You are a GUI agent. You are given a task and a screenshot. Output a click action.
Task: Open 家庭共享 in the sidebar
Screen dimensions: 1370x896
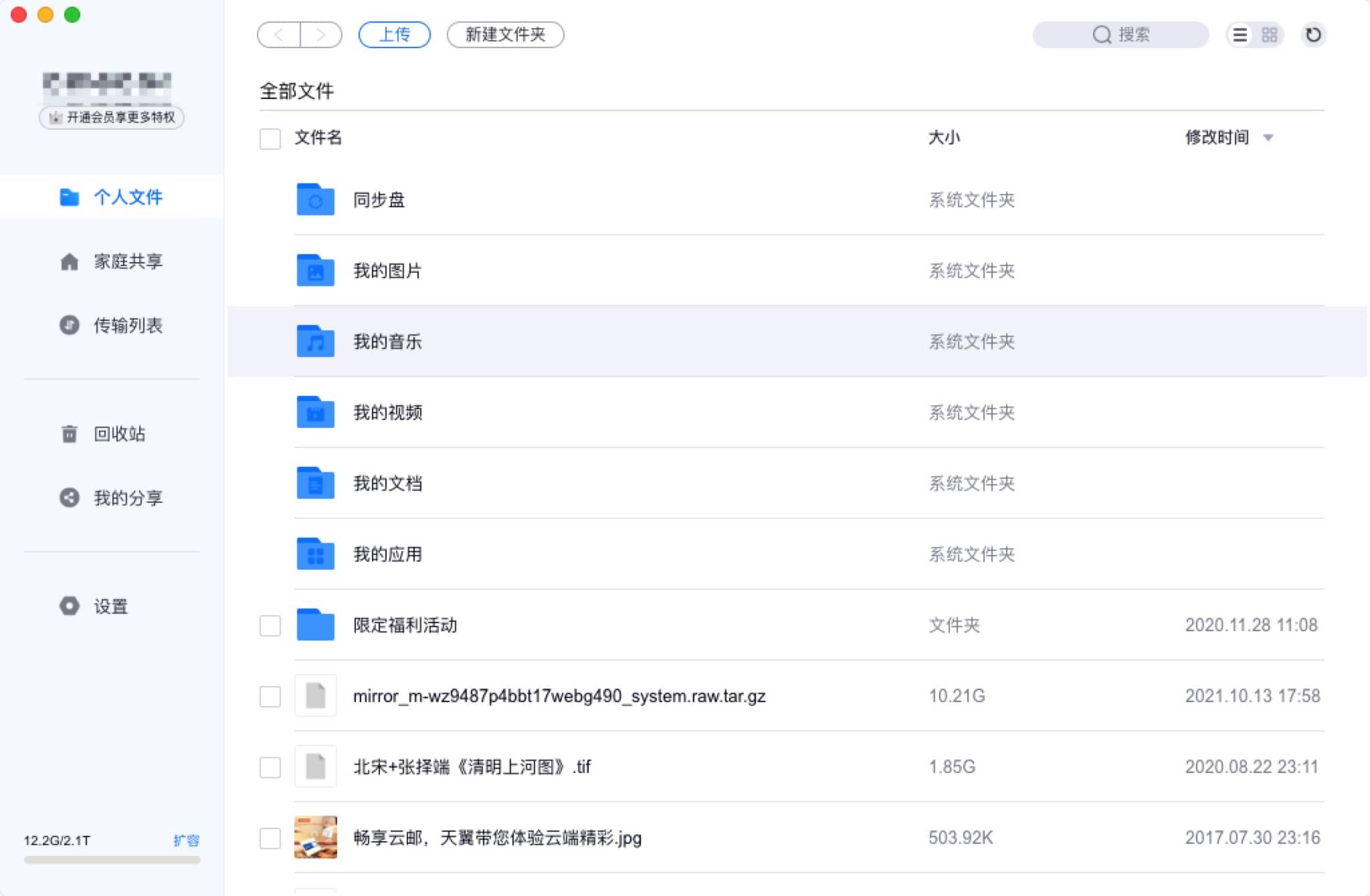point(112,261)
